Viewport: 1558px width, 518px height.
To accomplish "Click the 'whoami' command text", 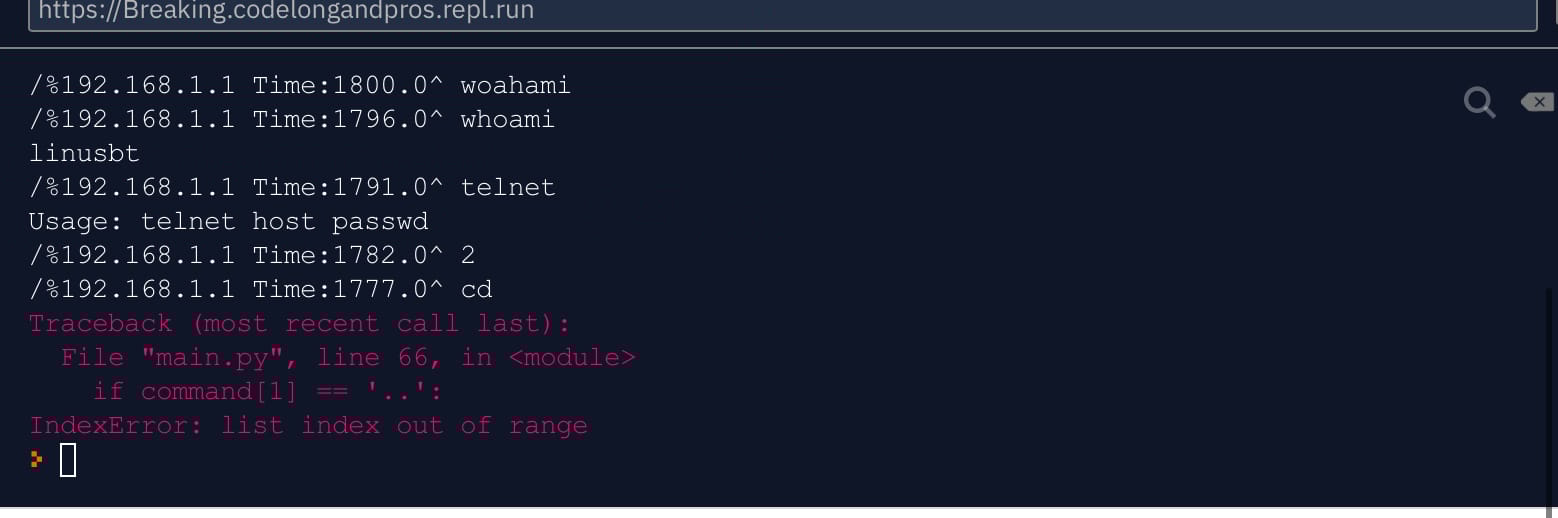I will [507, 120].
